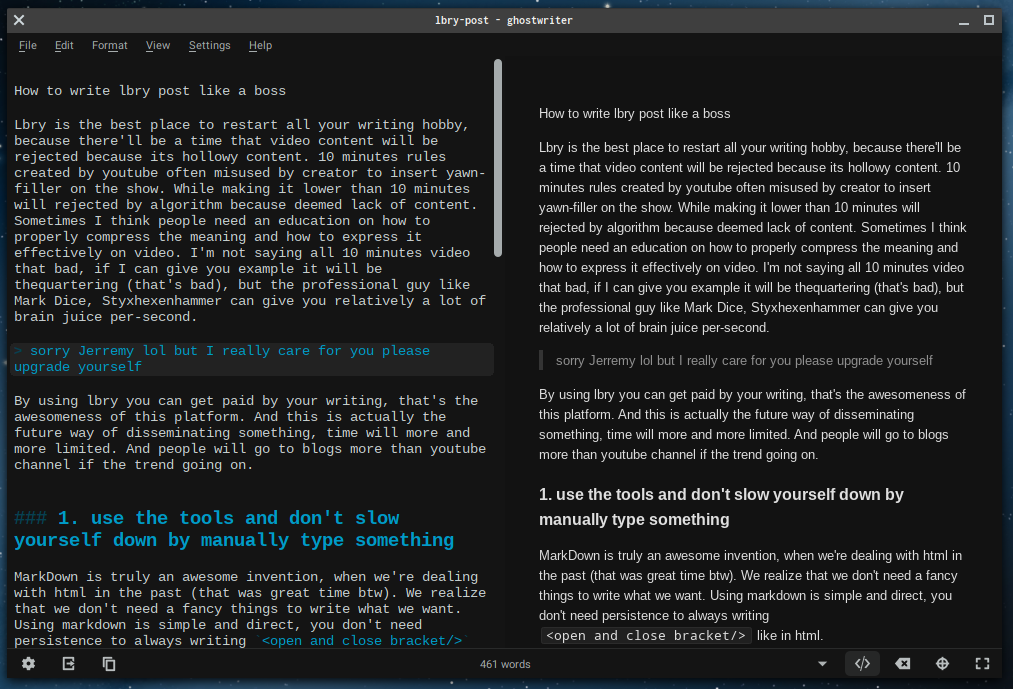Image resolution: width=1013 pixels, height=689 pixels.
Task: Open the Format menu
Action: click(x=109, y=45)
